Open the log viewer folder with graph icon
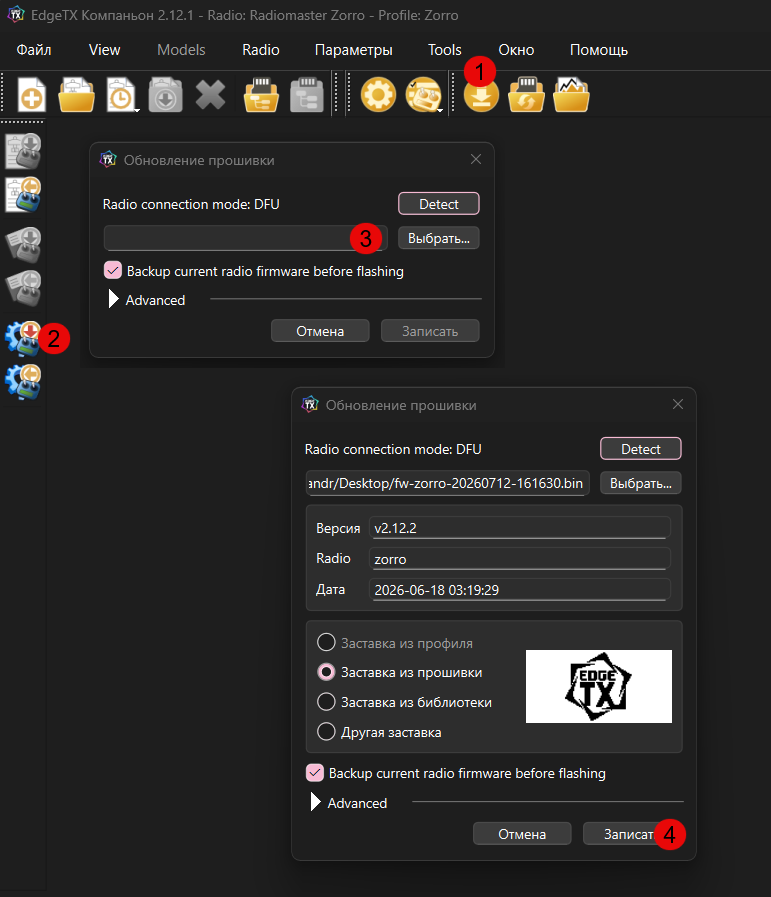 pos(571,94)
